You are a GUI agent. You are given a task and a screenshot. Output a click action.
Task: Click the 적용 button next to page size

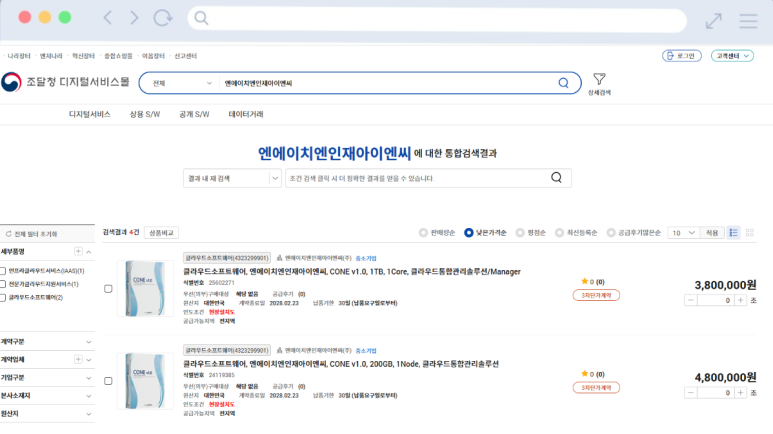712,233
